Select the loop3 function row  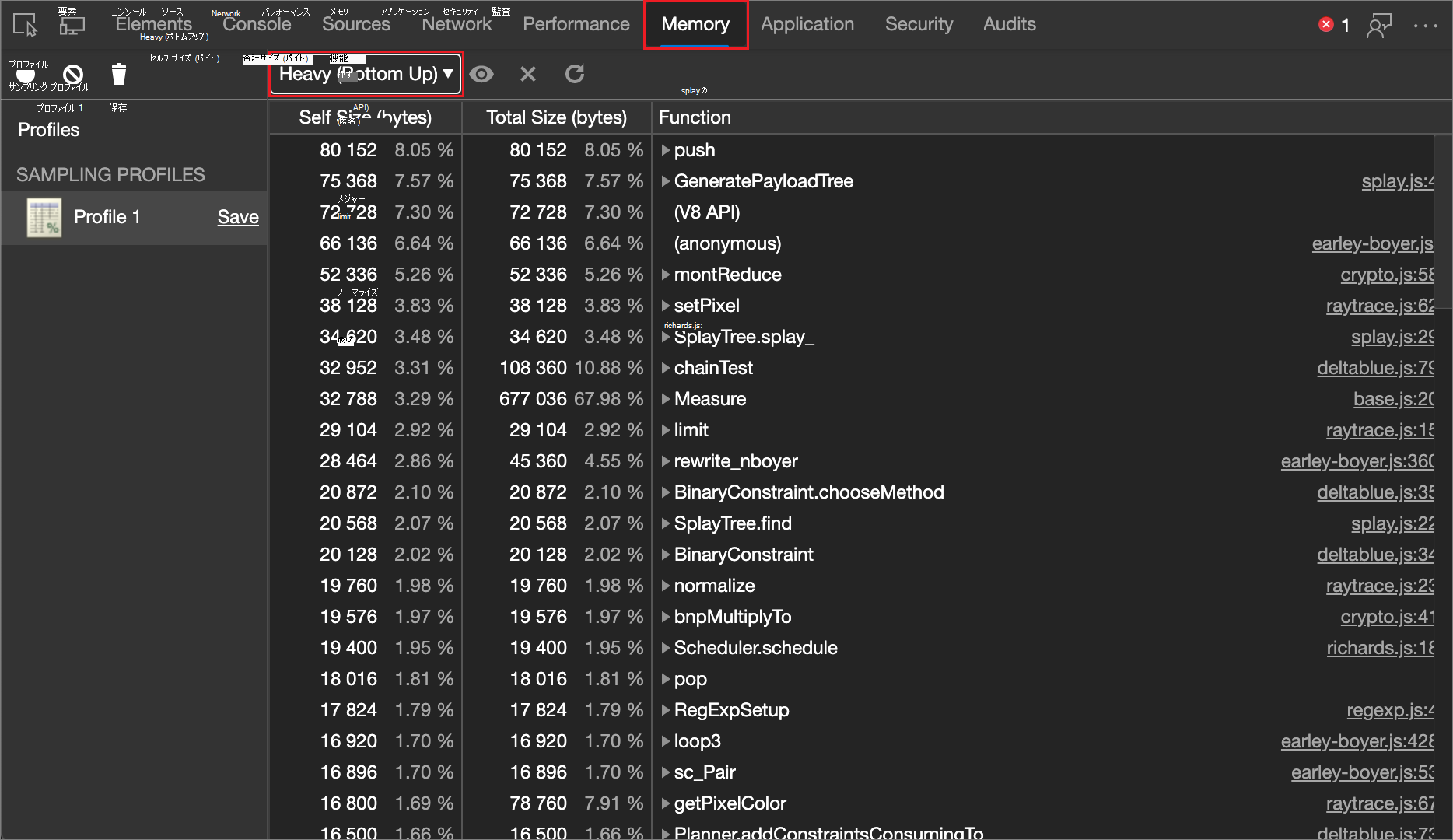point(852,741)
